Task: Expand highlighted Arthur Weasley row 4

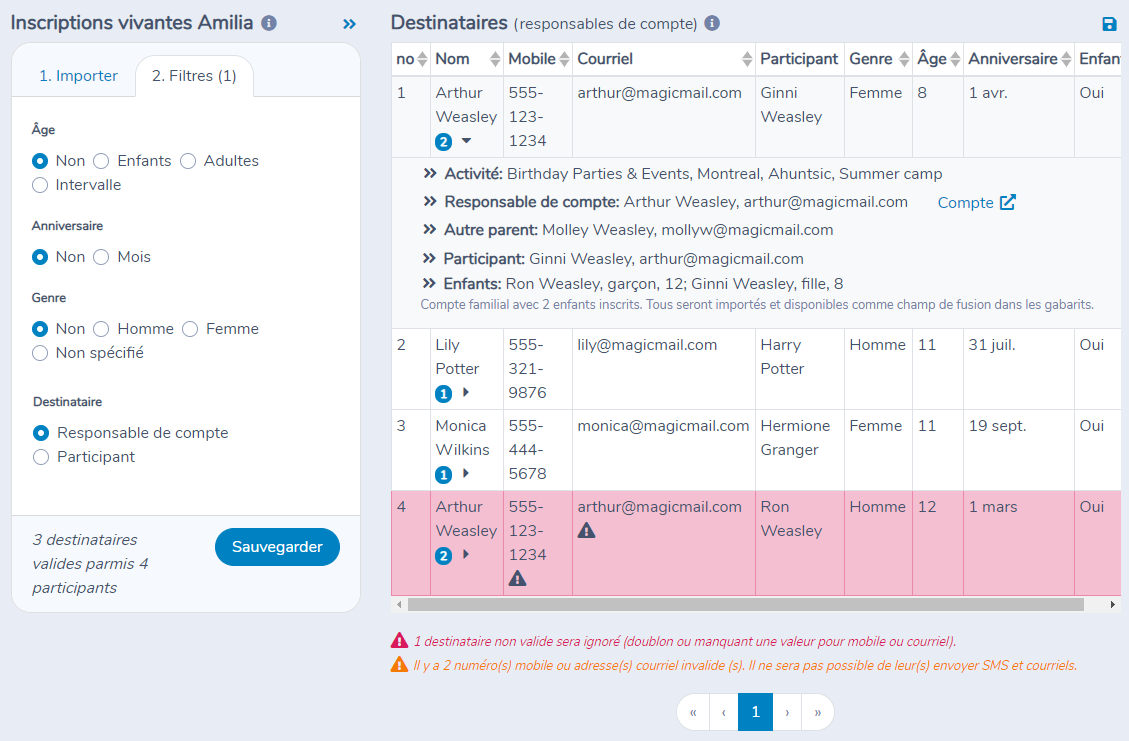Action: (x=466, y=554)
